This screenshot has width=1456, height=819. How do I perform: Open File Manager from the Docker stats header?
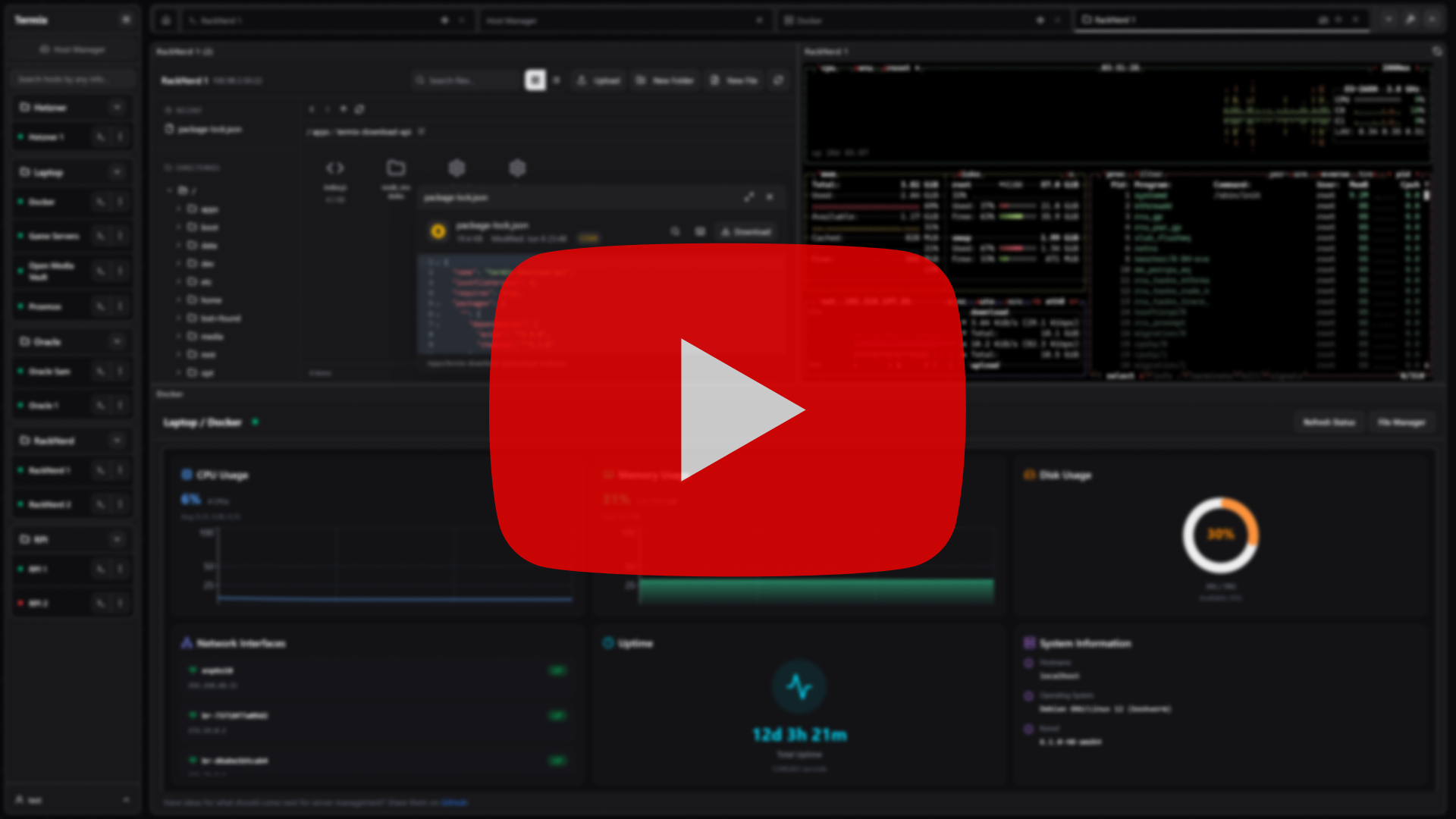(x=1401, y=422)
